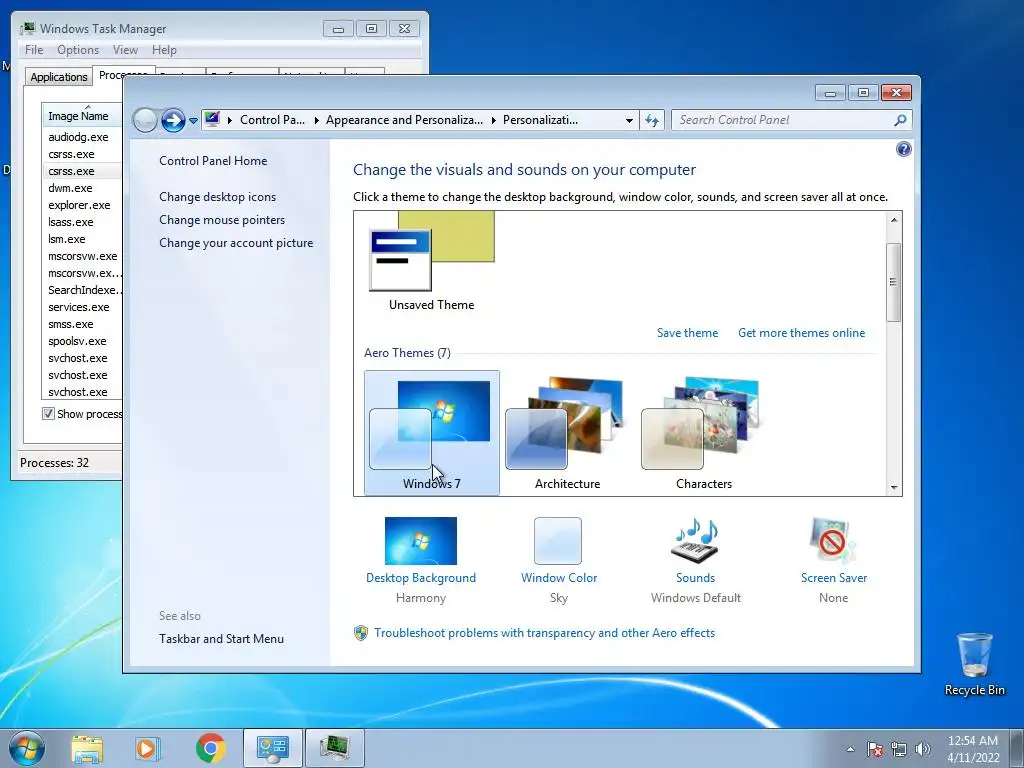Open Taskbar and Start Menu link
The image size is (1024, 768).
(x=221, y=639)
